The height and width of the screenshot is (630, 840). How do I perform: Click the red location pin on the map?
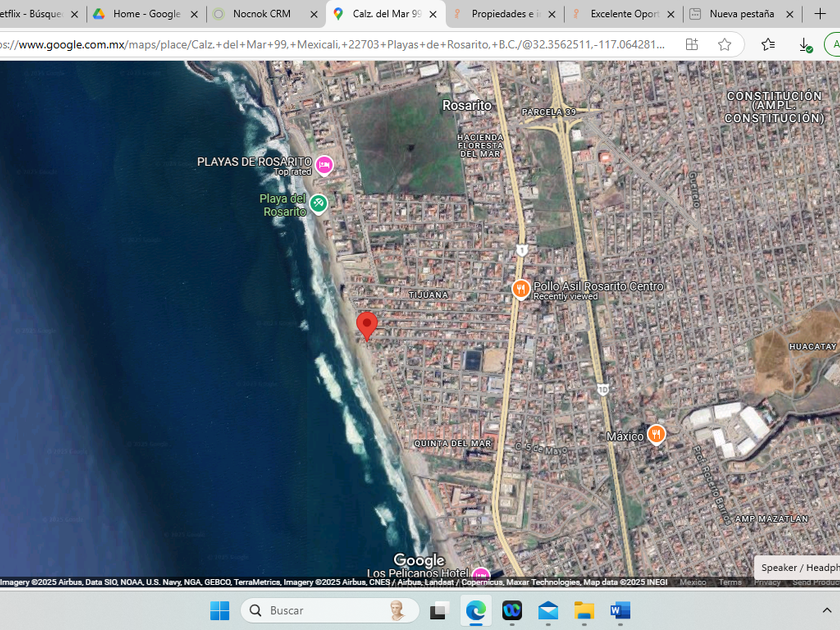coord(367,325)
